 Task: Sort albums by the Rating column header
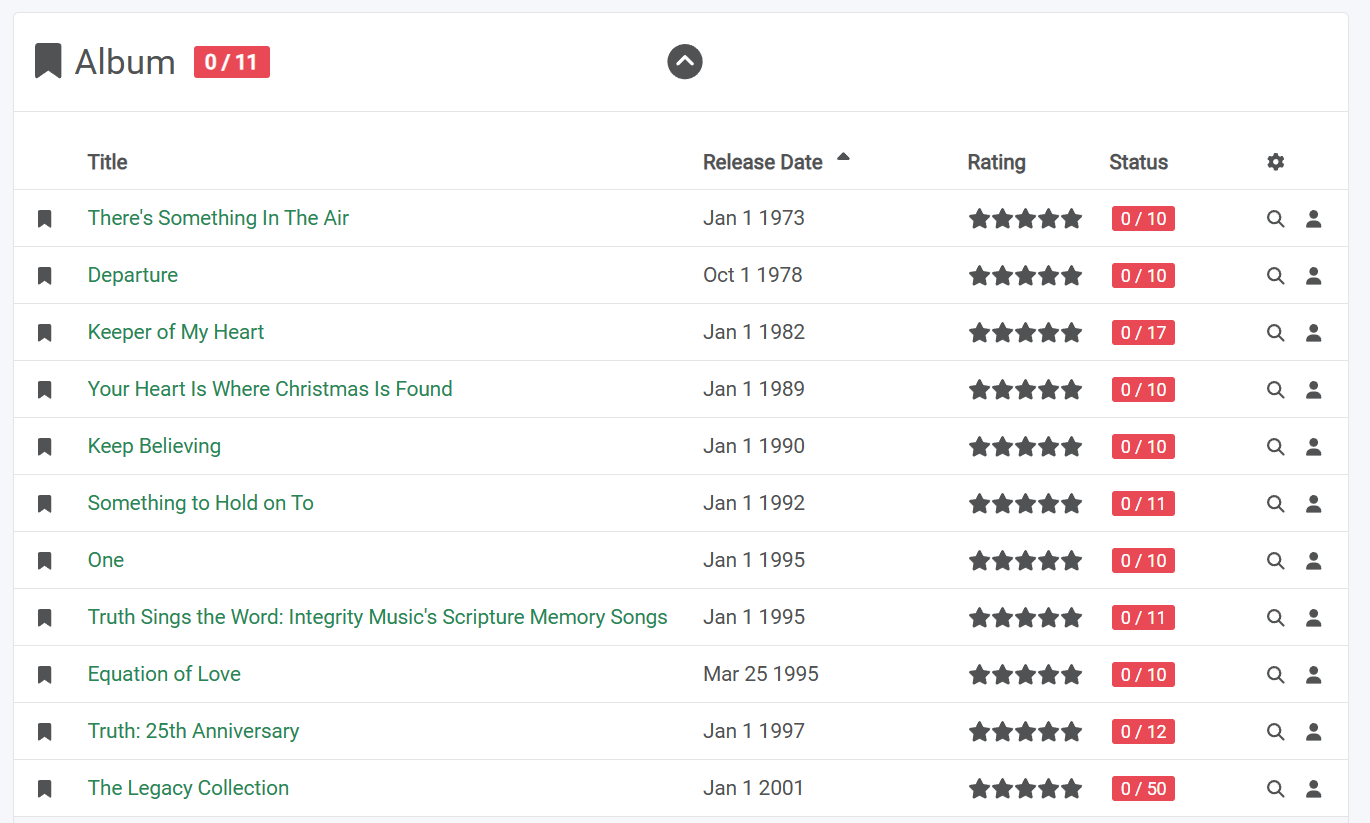coord(996,162)
